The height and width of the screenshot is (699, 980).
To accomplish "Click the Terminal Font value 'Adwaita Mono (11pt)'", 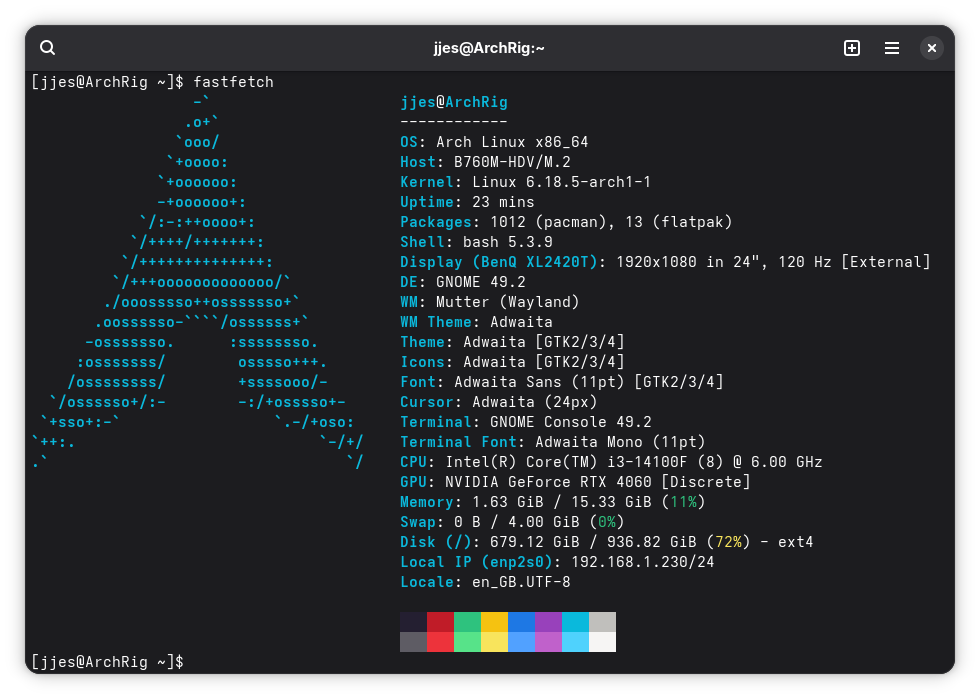I will click(x=620, y=442).
